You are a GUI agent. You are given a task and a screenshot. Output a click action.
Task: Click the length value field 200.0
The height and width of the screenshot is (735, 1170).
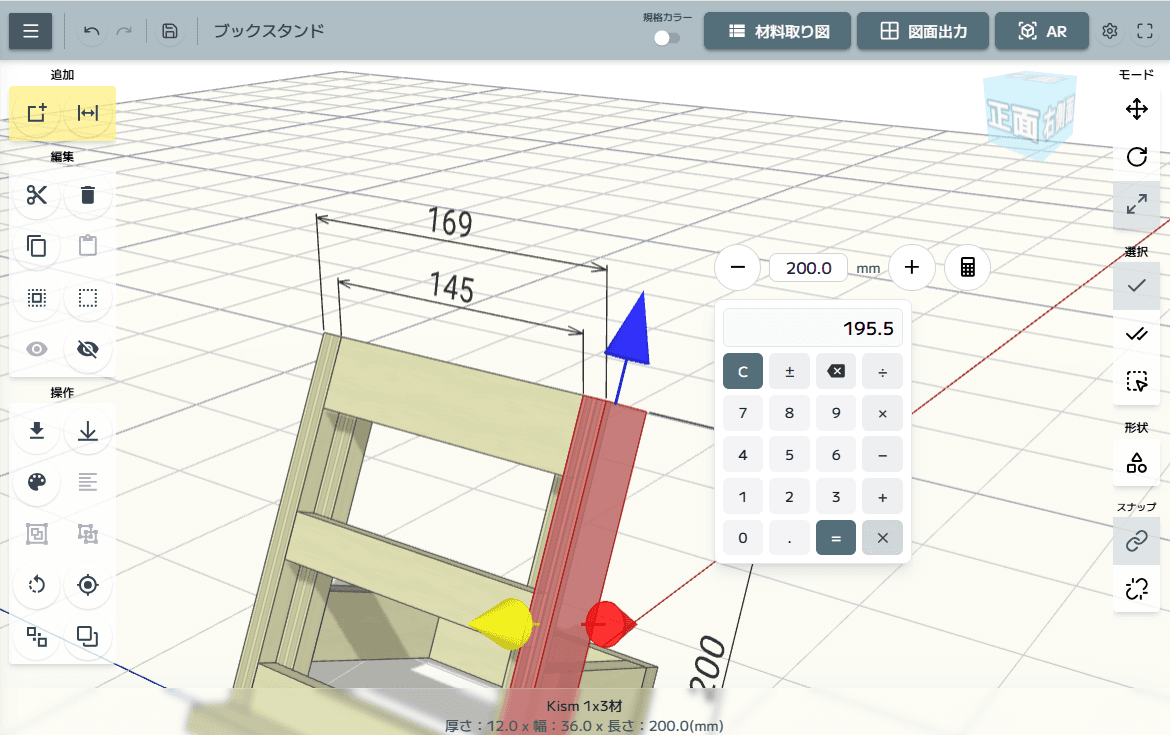[x=808, y=268]
